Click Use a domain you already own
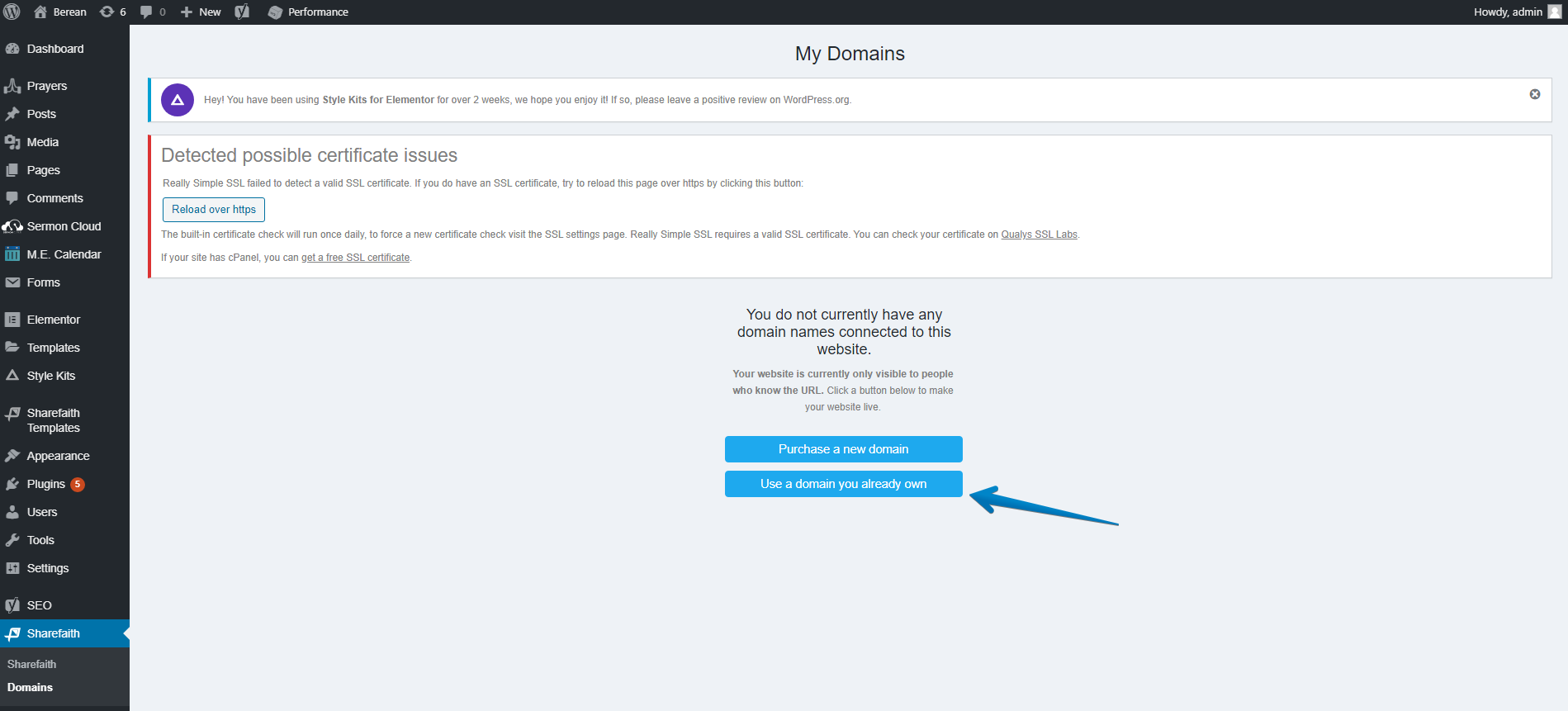This screenshot has height=711, width=1568. pyautogui.click(x=843, y=484)
